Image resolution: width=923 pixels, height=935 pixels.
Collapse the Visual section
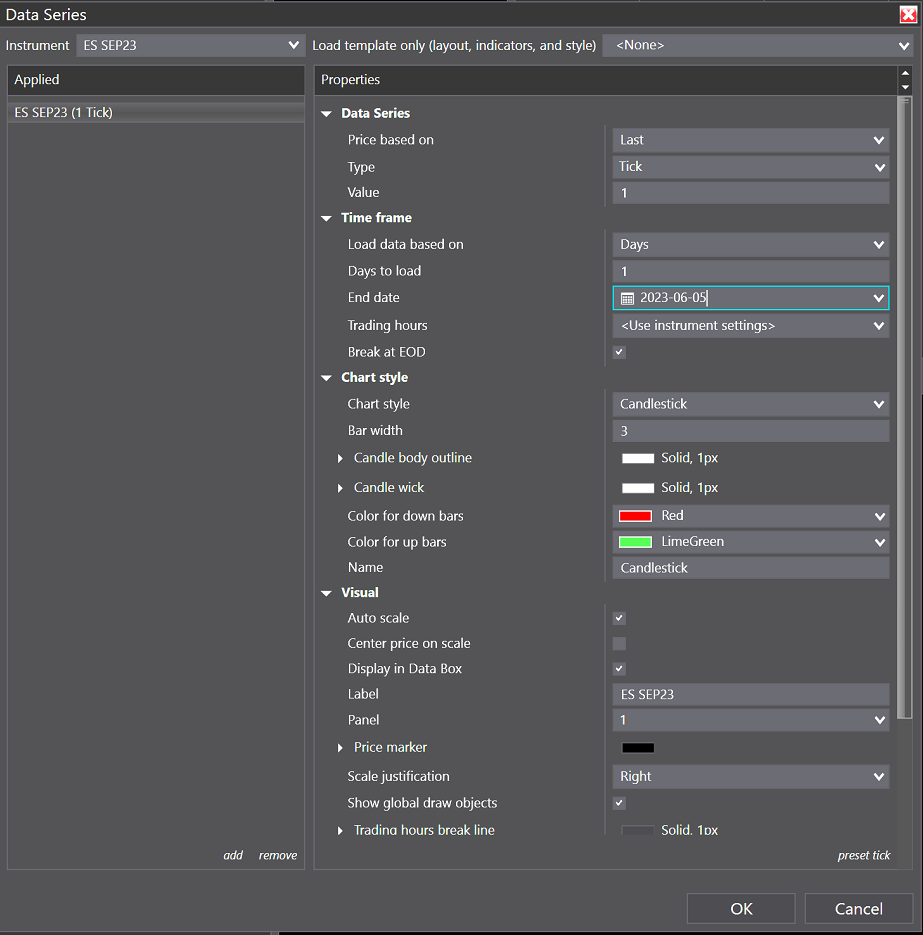(x=326, y=593)
